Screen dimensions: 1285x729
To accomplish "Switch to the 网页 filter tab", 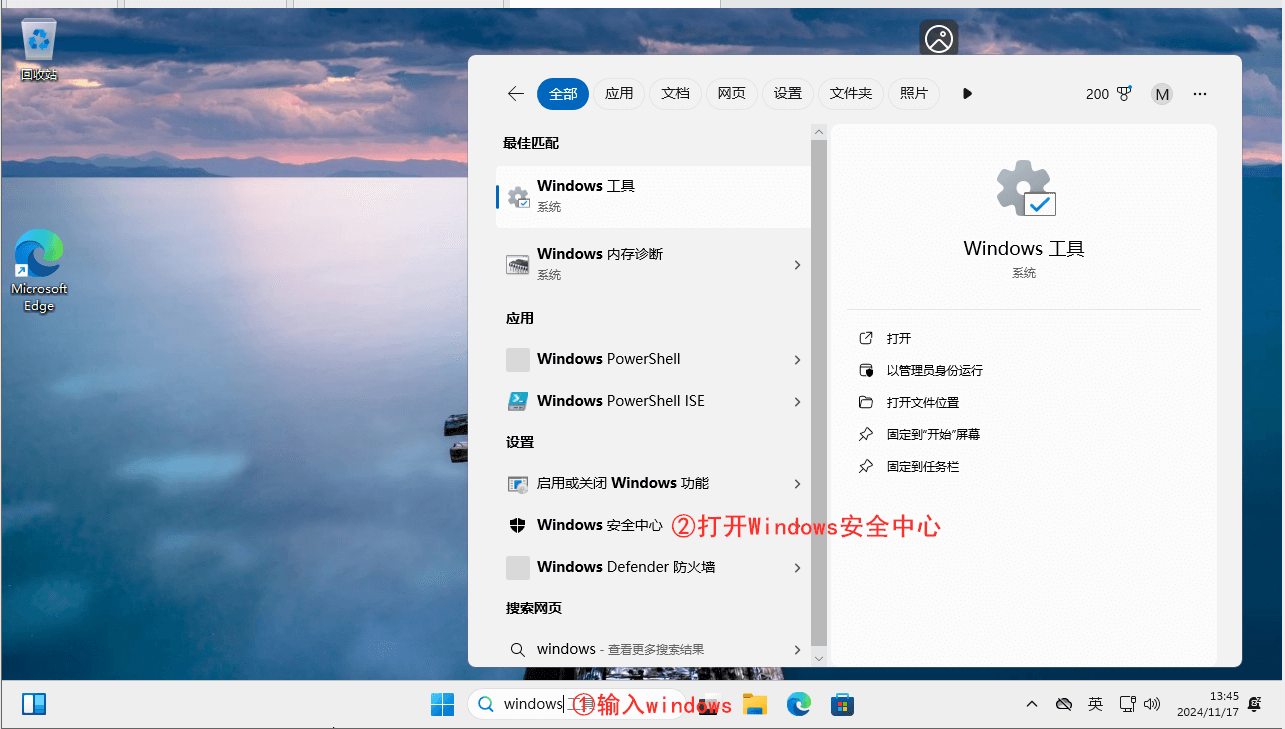I will [x=731, y=94].
